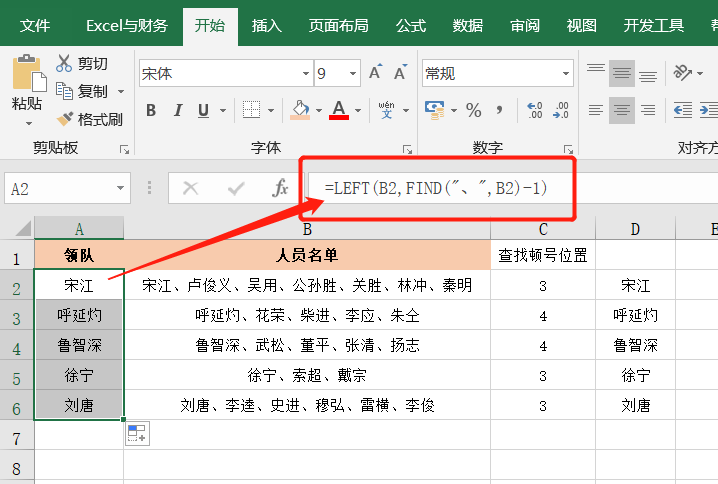718x484 pixels.
Task: Open the 文件 menu
Action: point(35,26)
